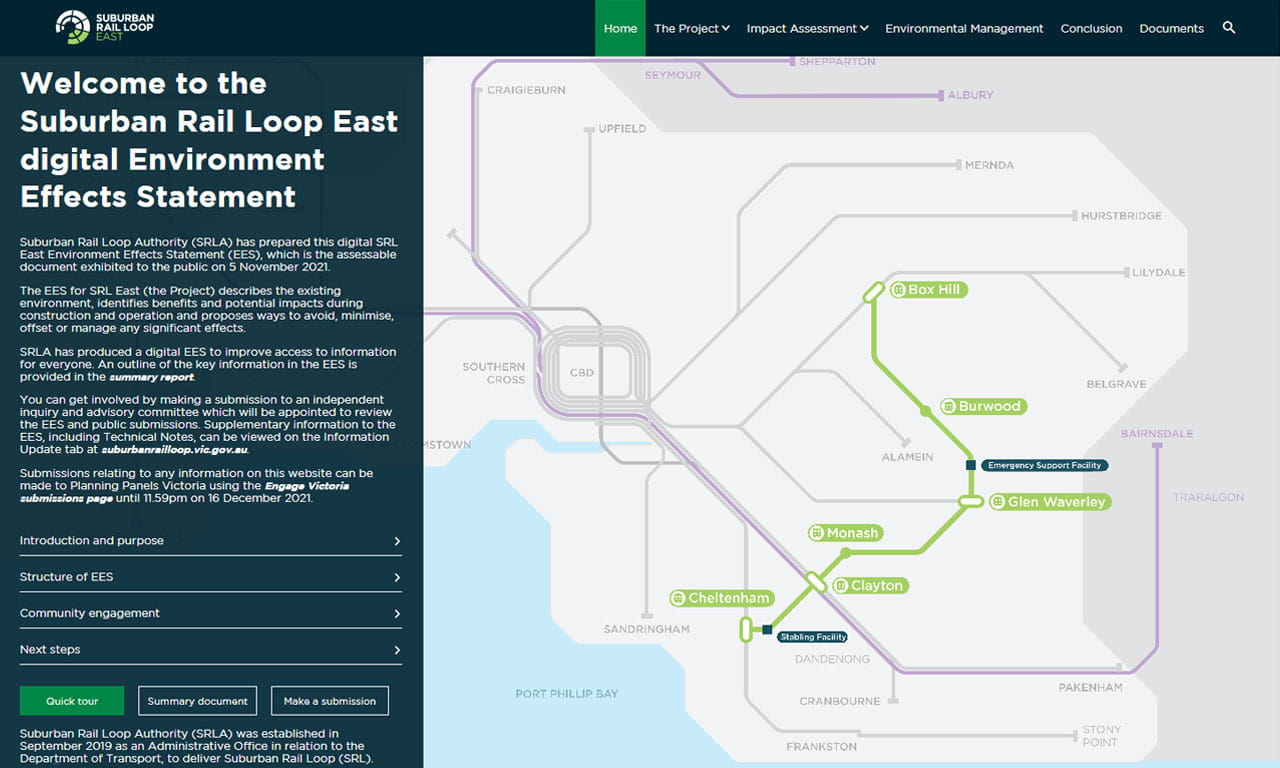Expand the Structure of EES section

(211, 577)
